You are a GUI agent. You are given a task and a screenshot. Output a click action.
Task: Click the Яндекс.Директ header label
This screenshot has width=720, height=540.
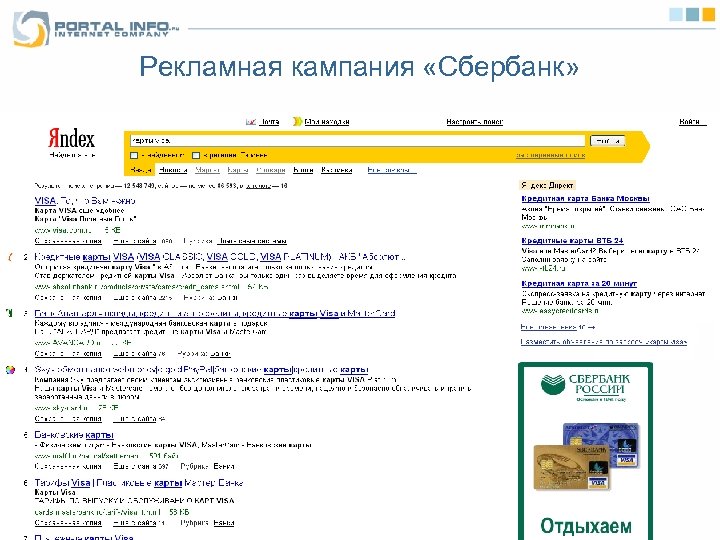[547, 185]
